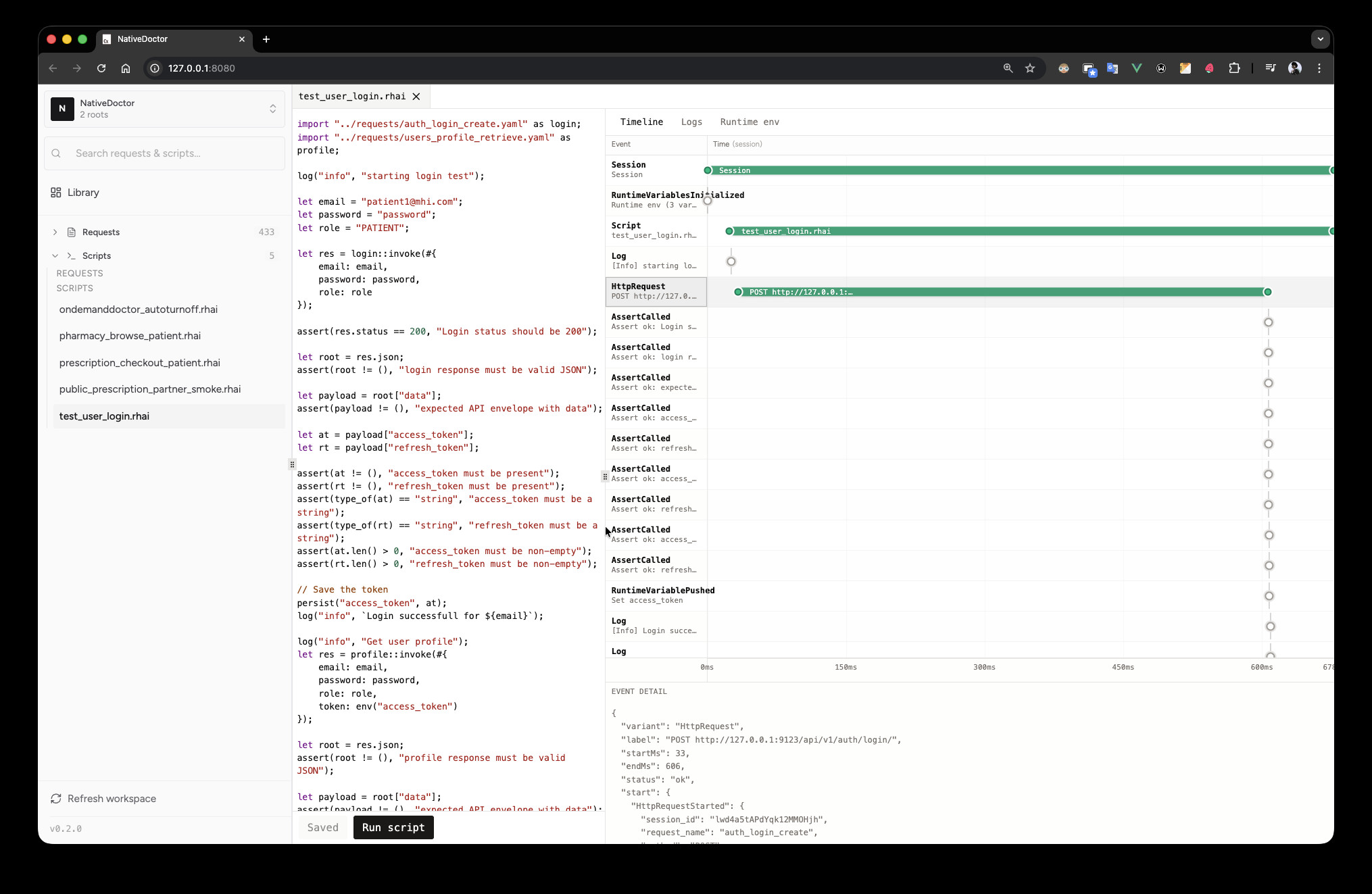Click the Run script button
This screenshot has width=1372, height=894.
click(393, 827)
